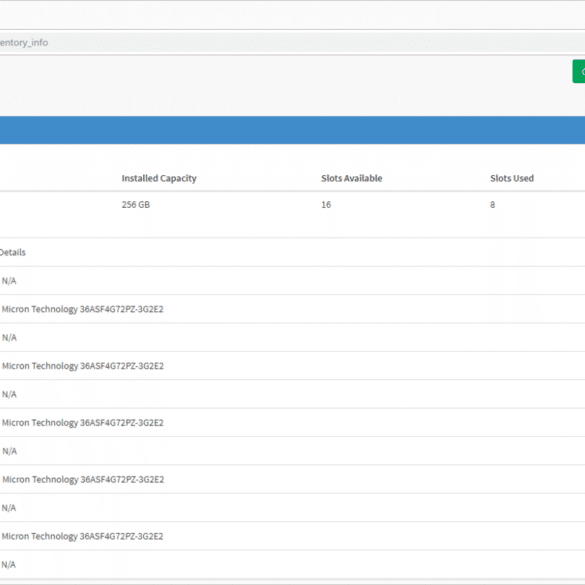
Task: Click the address bar ending in entory_info
Action: click(x=292, y=43)
